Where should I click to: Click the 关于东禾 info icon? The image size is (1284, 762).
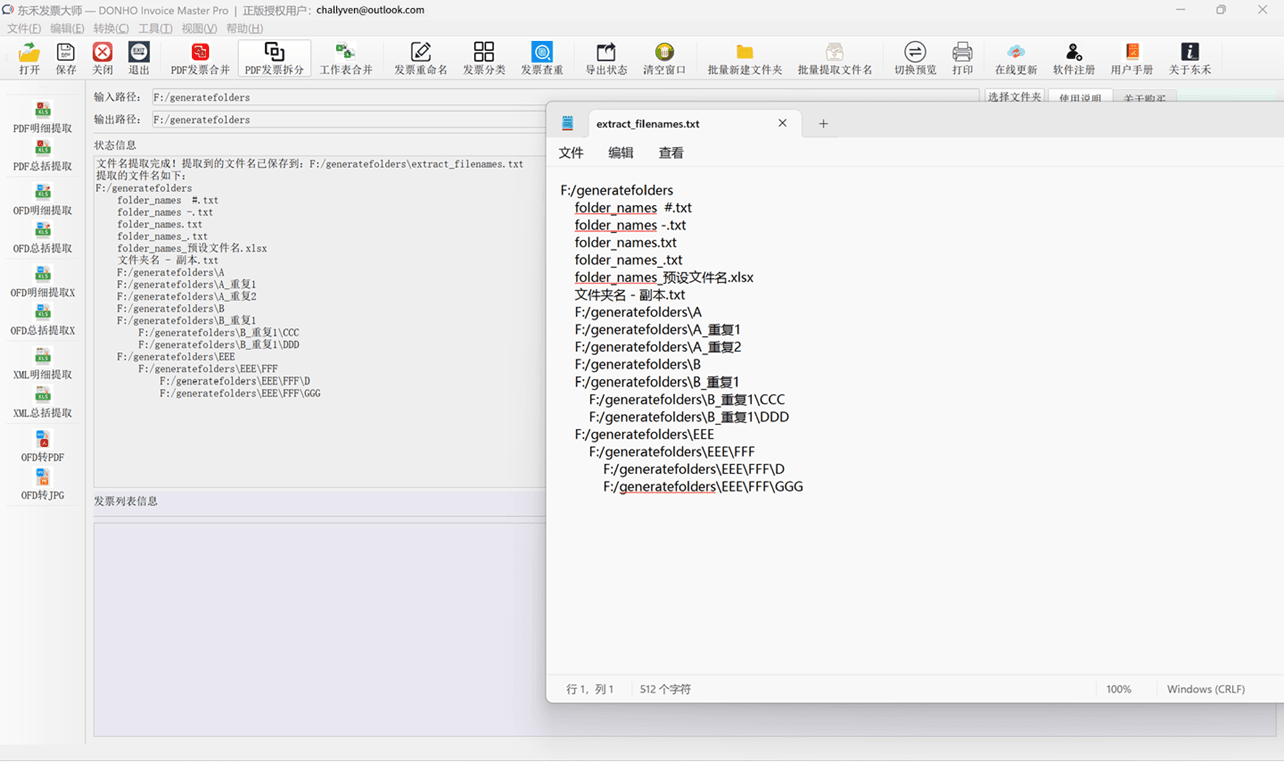point(1190,59)
